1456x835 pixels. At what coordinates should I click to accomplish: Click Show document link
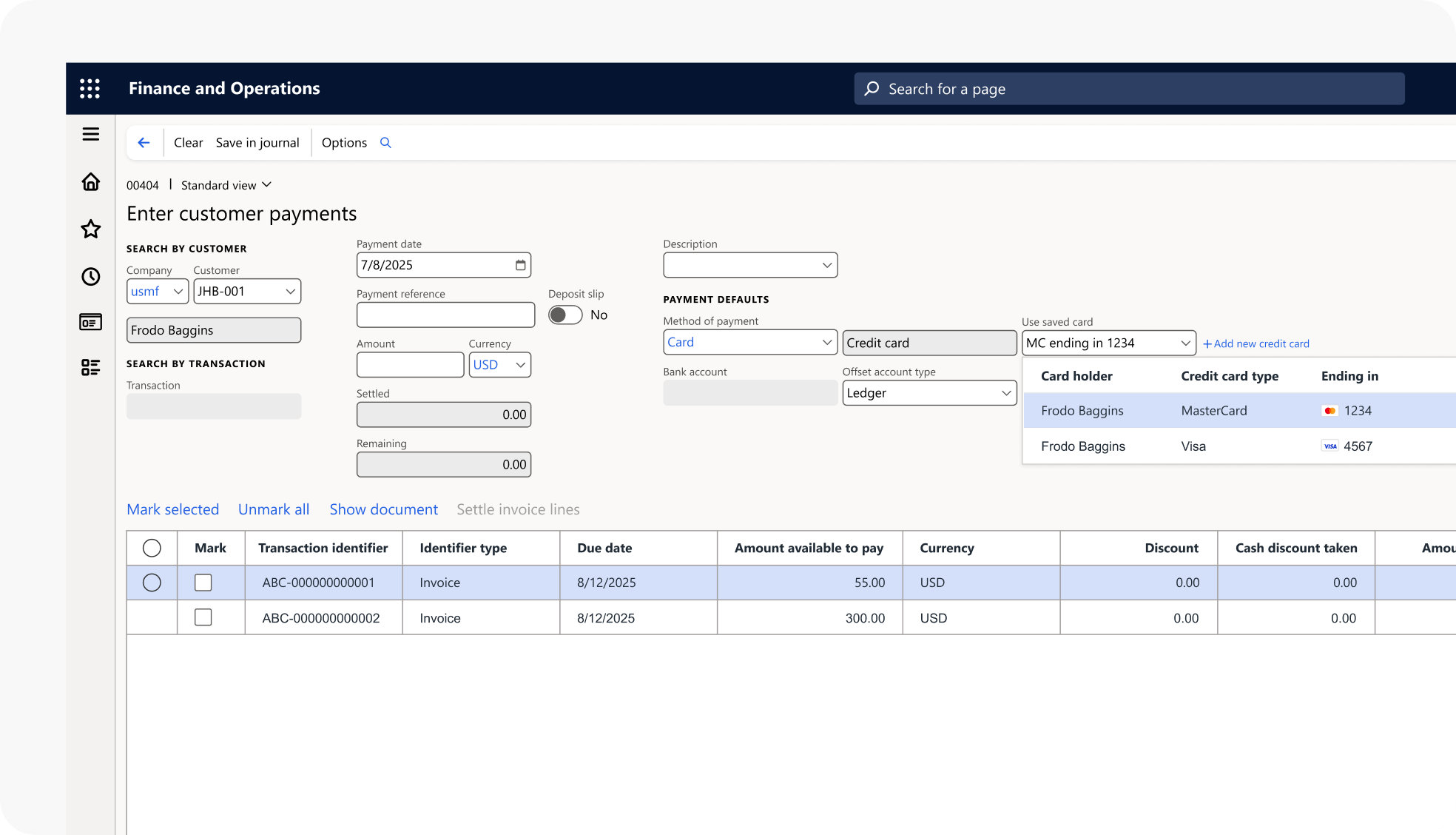click(x=383, y=509)
